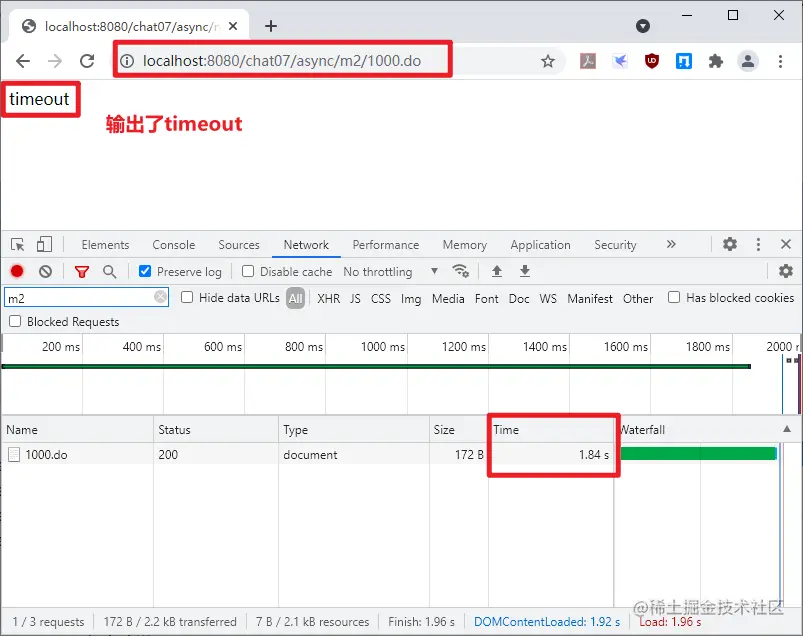
Task: Clear the m2 filter text
Action: tap(160, 297)
